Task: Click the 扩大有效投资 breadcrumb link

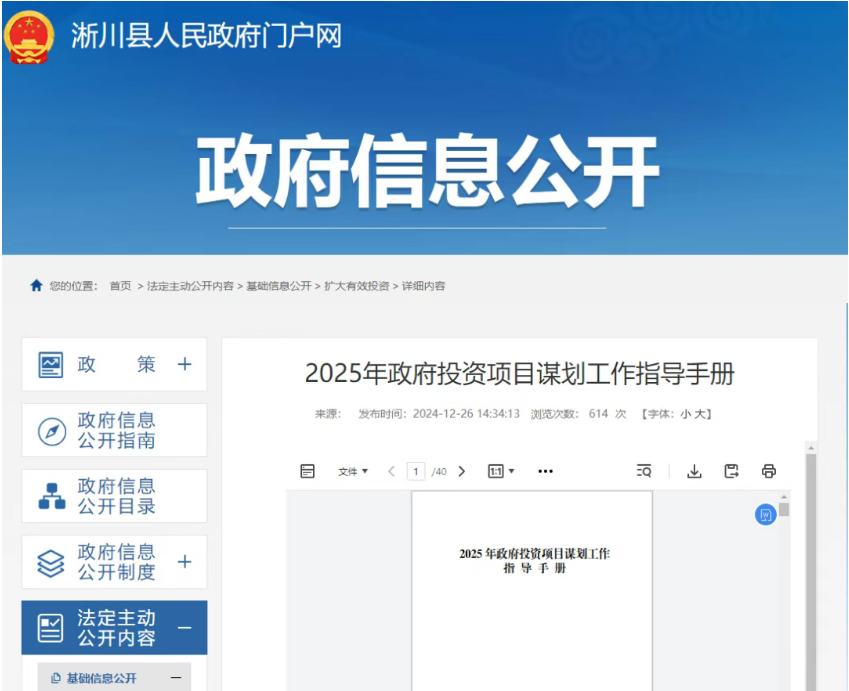Action: 356,286
